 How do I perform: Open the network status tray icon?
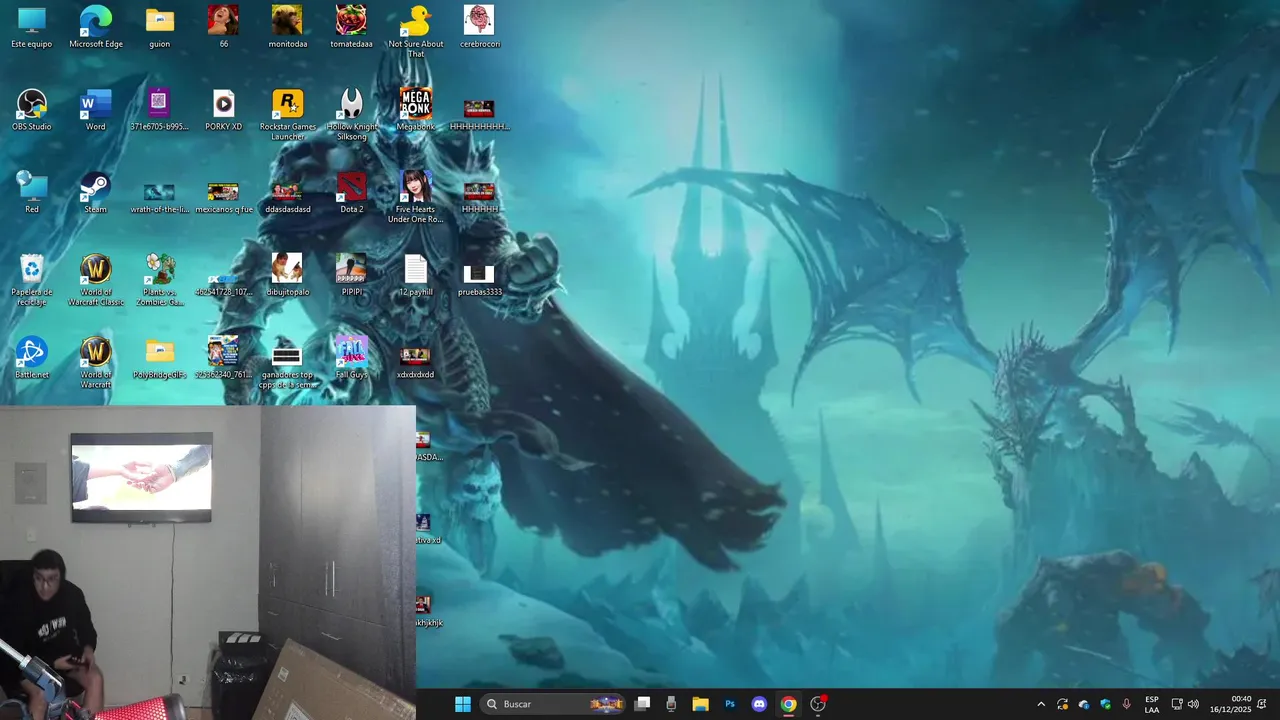(1177, 704)
